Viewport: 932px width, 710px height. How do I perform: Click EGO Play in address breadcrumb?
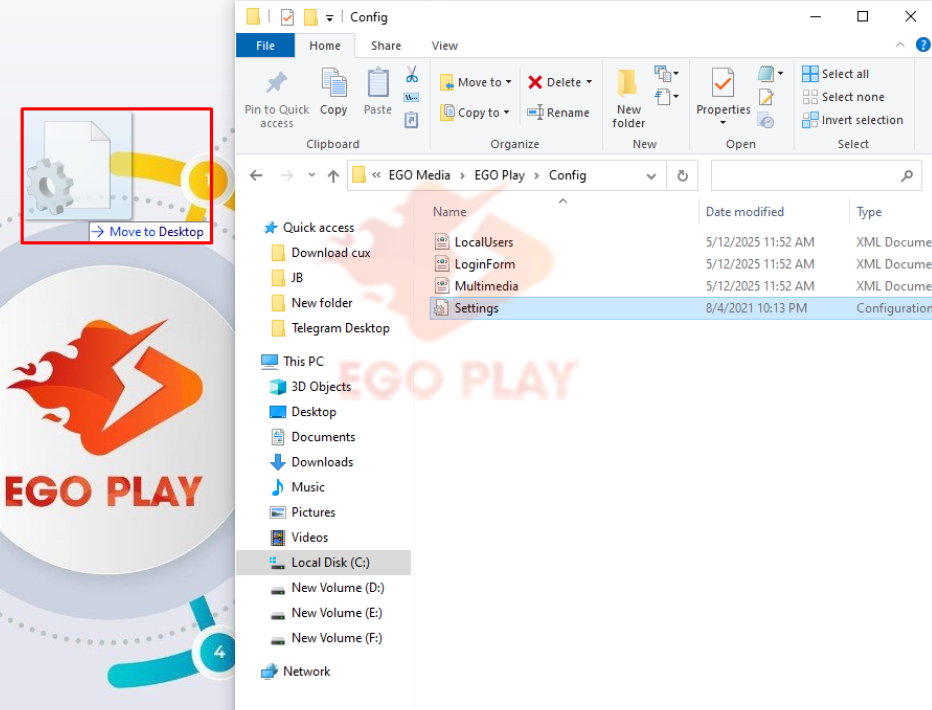(x=499, y=175)
